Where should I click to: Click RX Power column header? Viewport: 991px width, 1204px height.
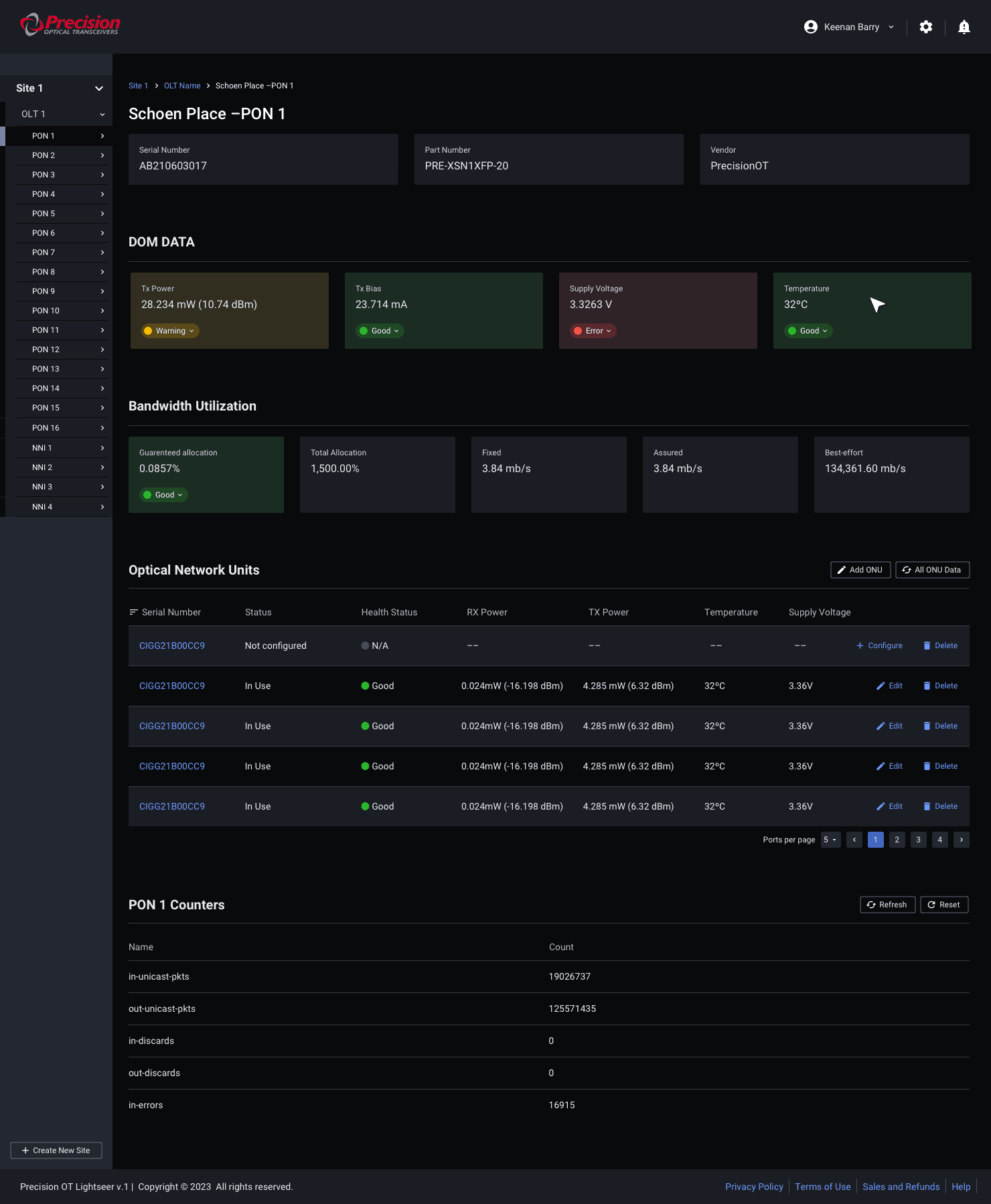point(487,612)
